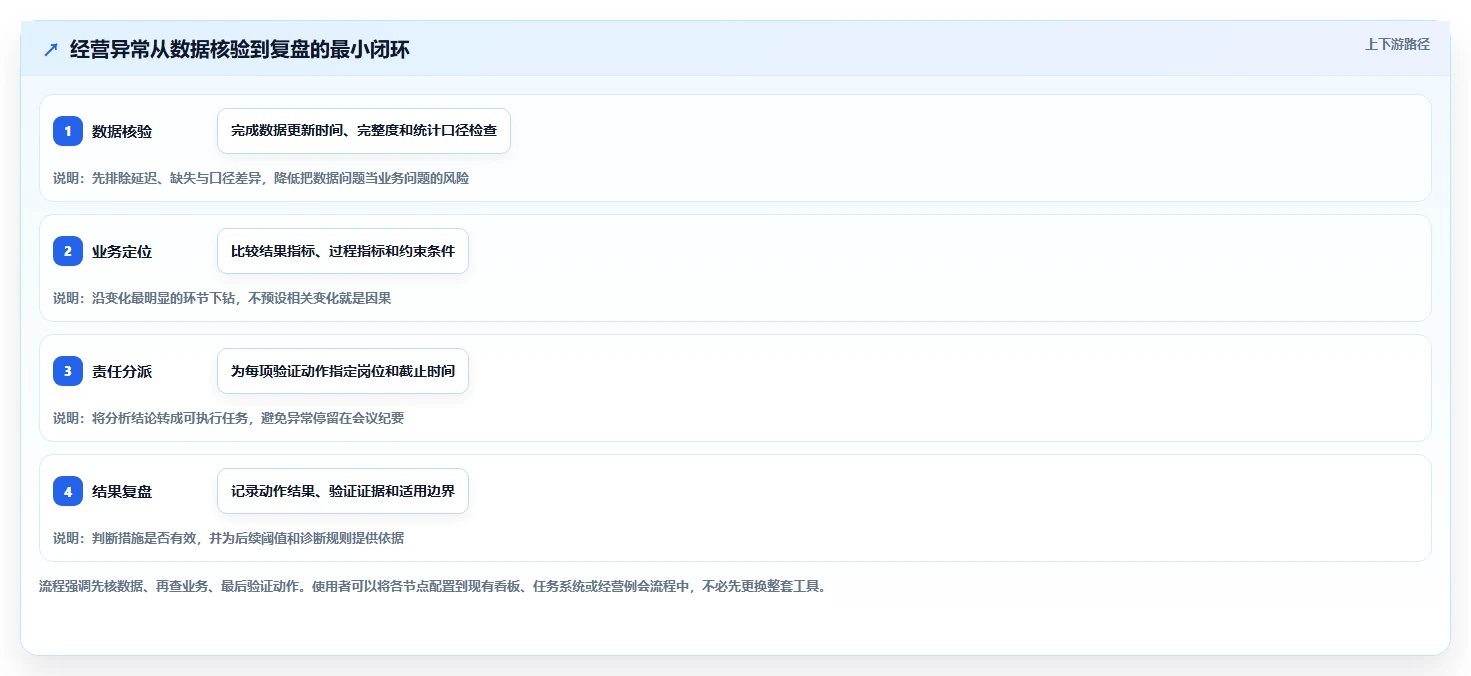Click the note starting 说明:判断措施是否有效
The width and height of the screenshot is (1471, 676).
(x=229, y=538)
